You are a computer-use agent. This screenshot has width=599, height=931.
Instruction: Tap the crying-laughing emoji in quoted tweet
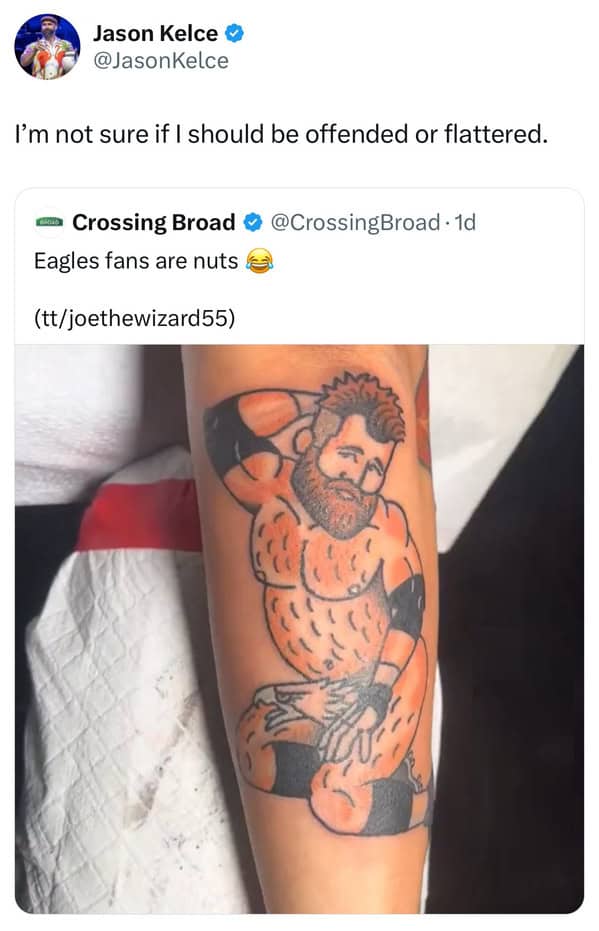pyautogui.click(x=259, y=261)
